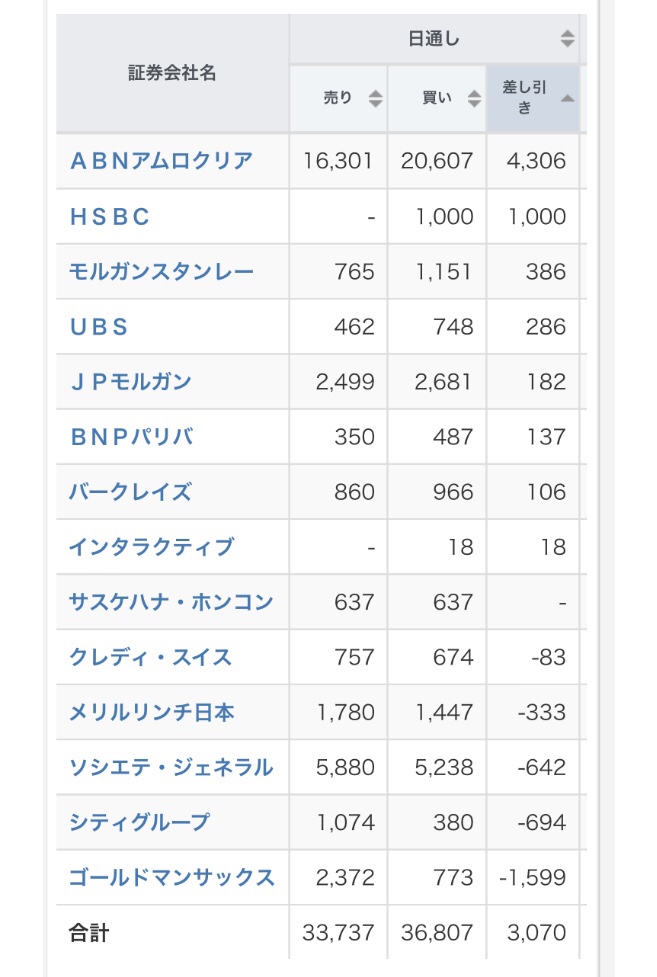
Task: Open UBS broker link
Action: click(99, 326)
